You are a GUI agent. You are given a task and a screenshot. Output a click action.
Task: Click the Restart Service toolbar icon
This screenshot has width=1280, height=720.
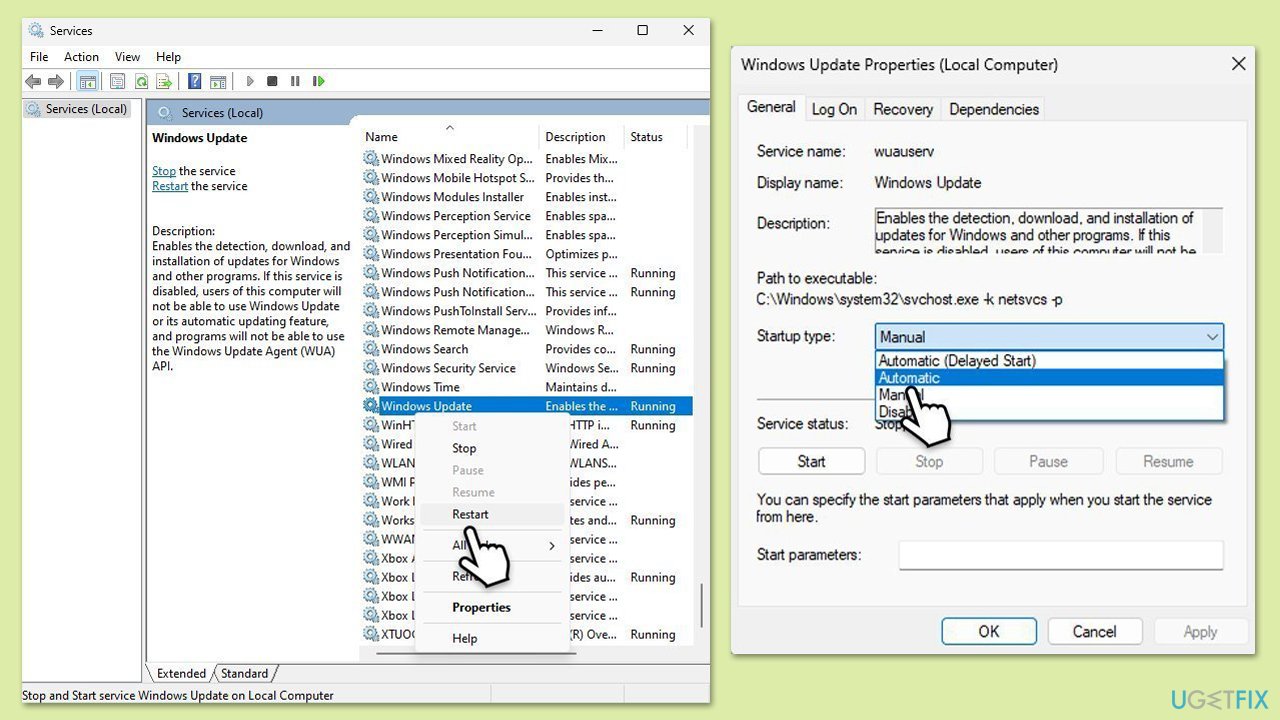pyautogui.click(x=319, y=81)
